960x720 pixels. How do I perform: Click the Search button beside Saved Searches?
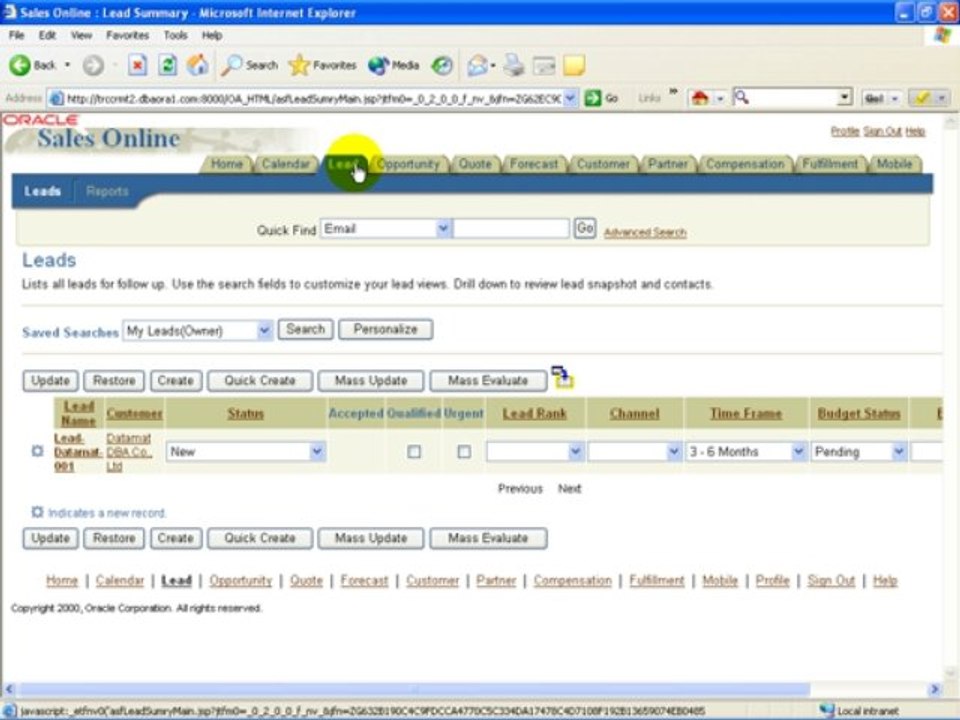(306, 329)
